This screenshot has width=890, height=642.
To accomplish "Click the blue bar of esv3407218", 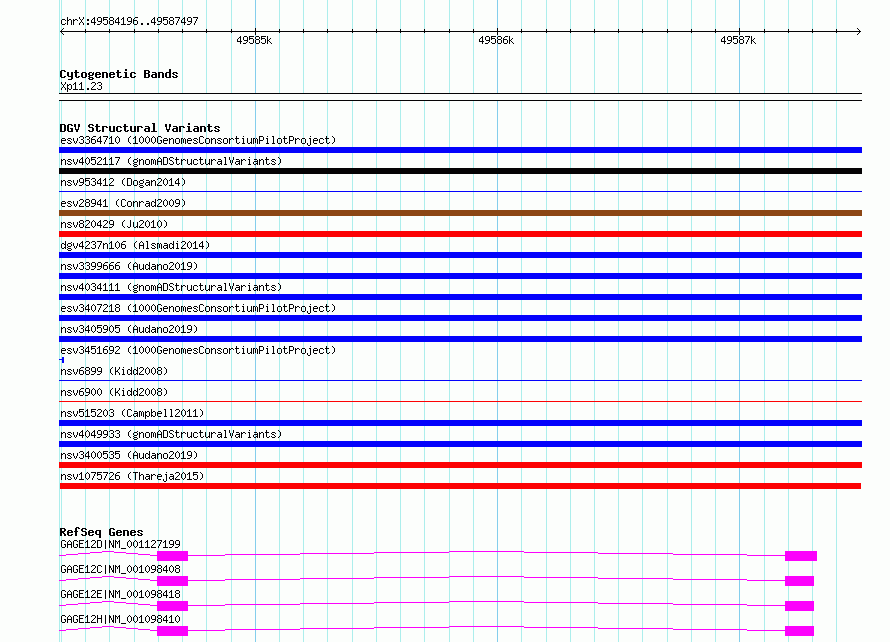I will (460, 318).
